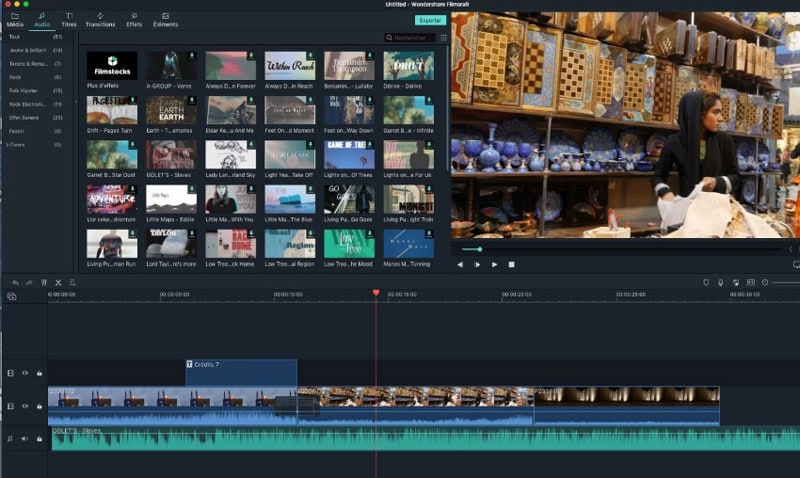Hide the main video track
The width and height of the screenshot is (800, 478).
25,406
